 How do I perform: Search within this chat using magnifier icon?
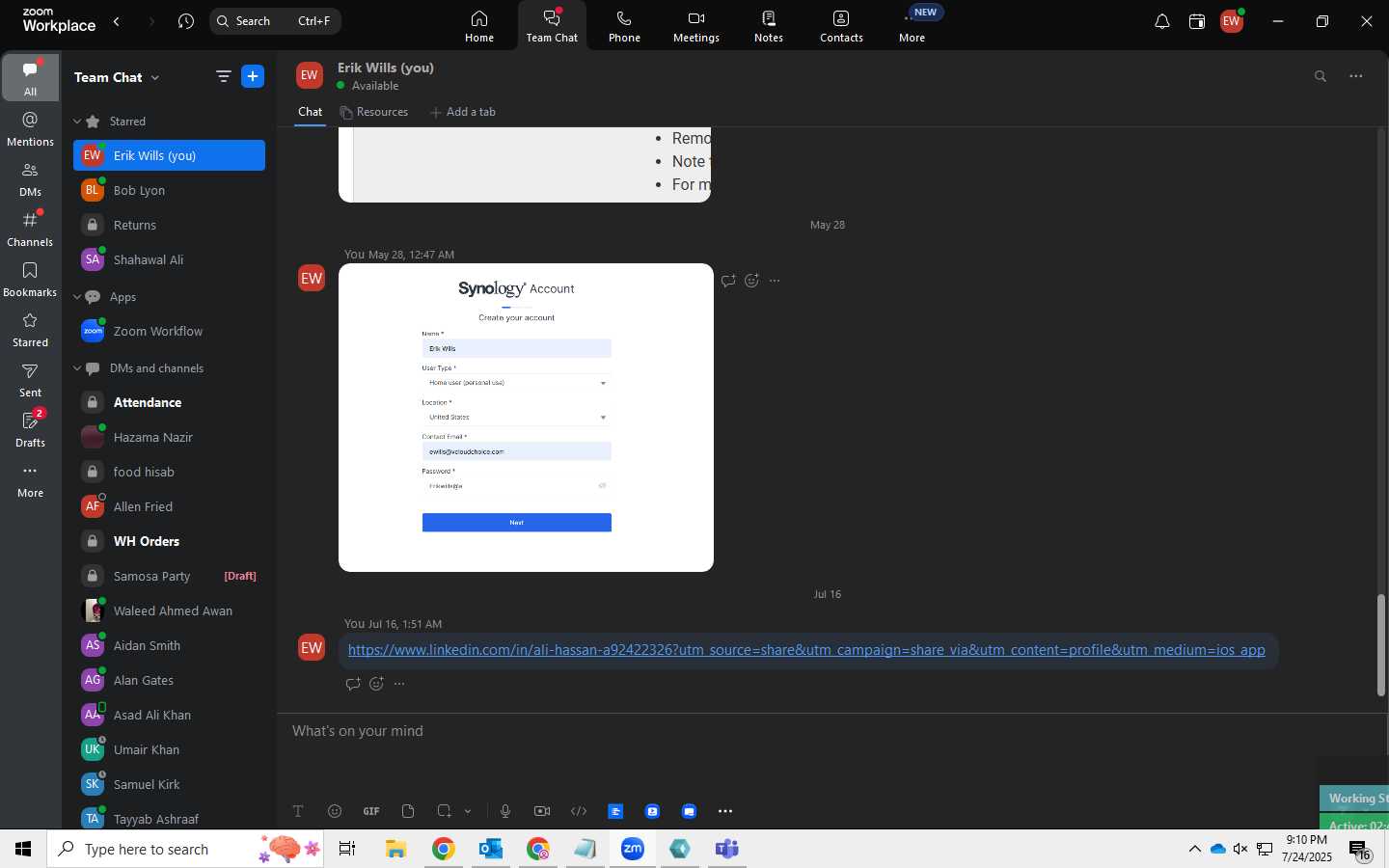pyautogui.click(x=1321, y=76)
